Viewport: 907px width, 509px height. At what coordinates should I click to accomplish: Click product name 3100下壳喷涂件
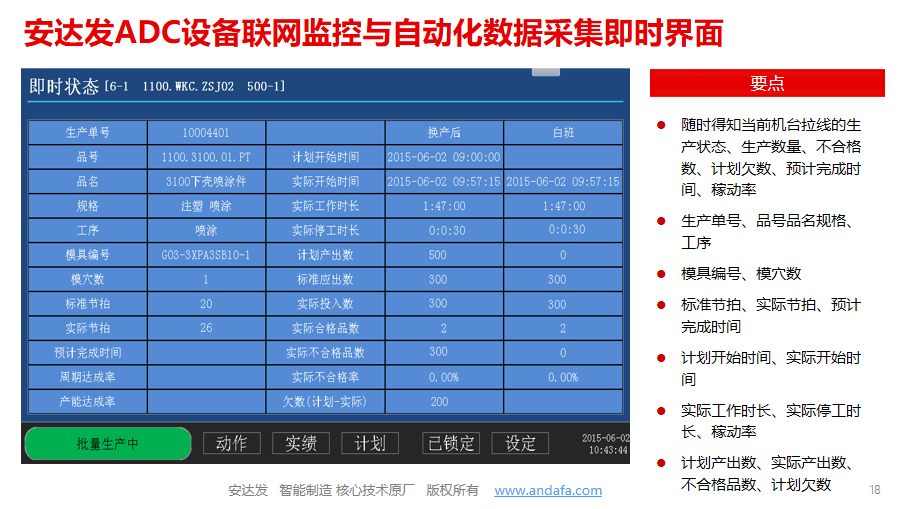pyautogui.click(x=206, y=182)
